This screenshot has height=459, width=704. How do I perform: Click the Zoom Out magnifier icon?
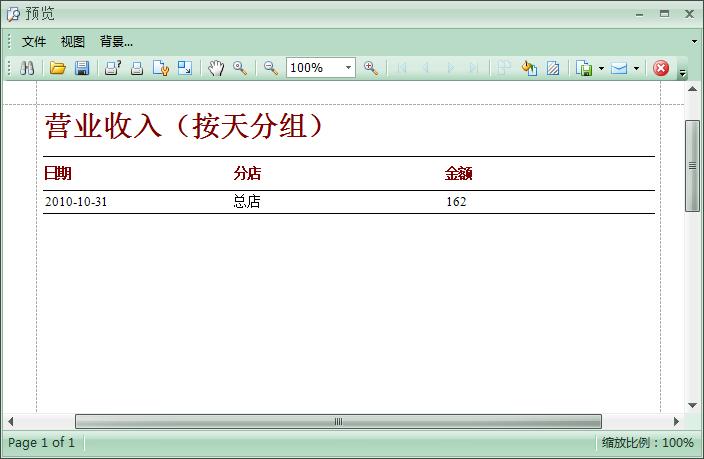(x=271, y=68)
